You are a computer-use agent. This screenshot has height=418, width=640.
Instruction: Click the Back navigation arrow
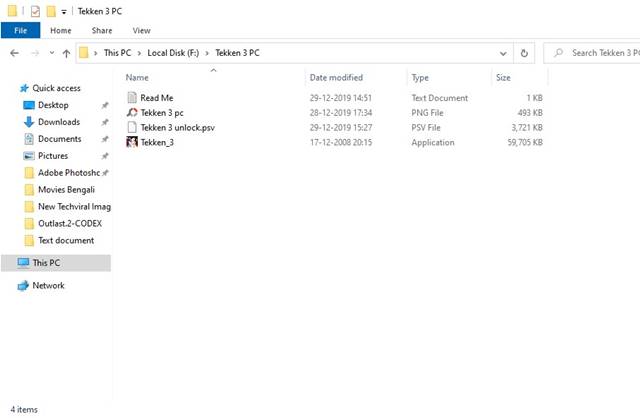(x=15, y=53)
